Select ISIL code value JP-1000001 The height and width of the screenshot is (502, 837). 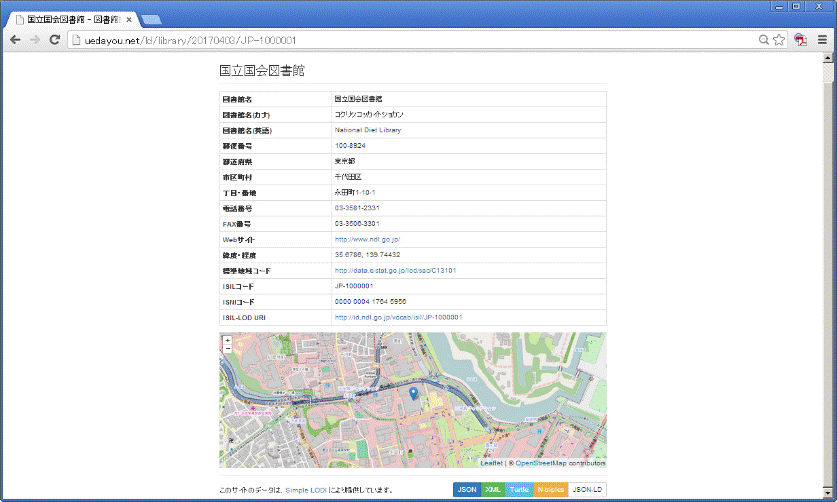coord(354,286)
